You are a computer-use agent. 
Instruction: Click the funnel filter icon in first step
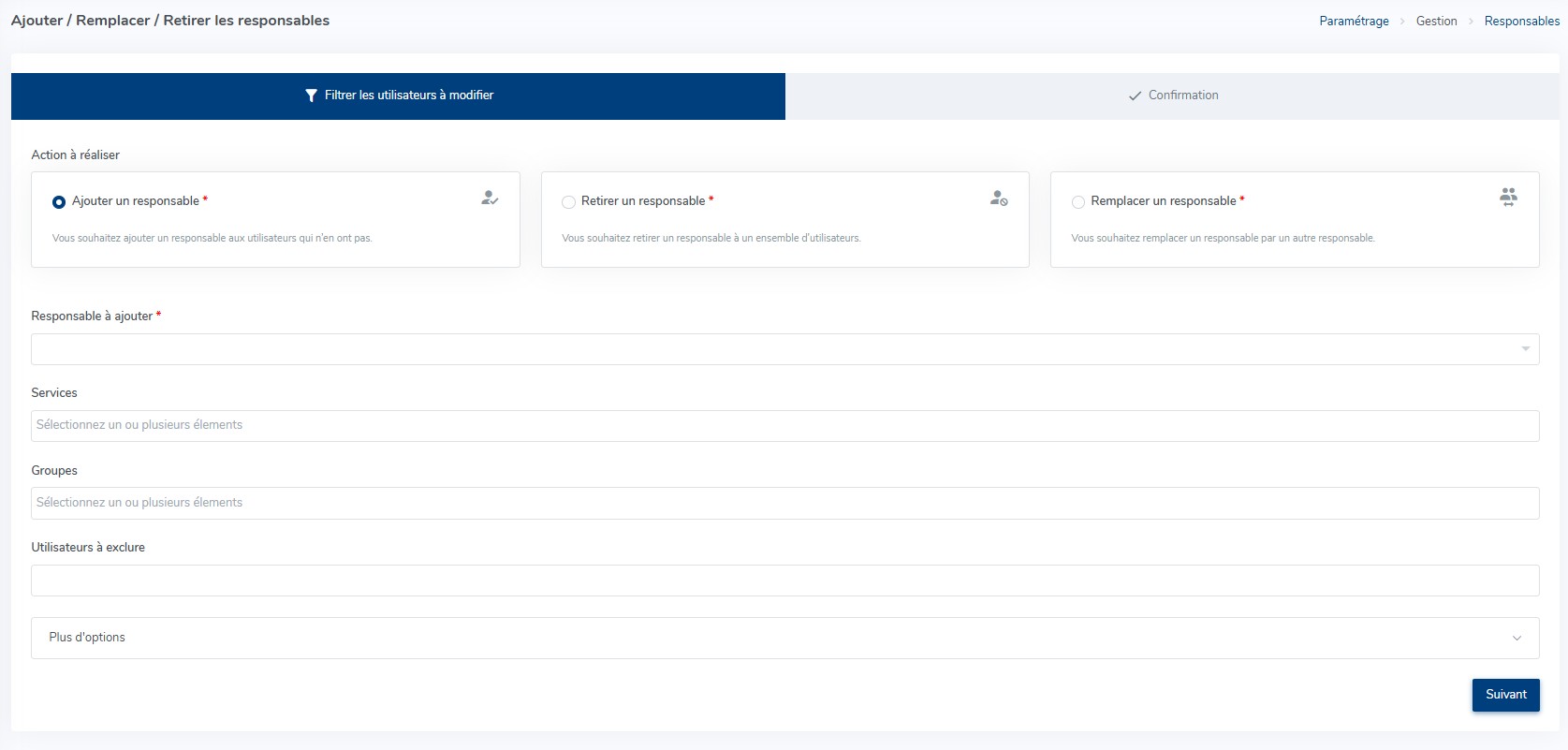pyautogui.click(x=312, y=96)
